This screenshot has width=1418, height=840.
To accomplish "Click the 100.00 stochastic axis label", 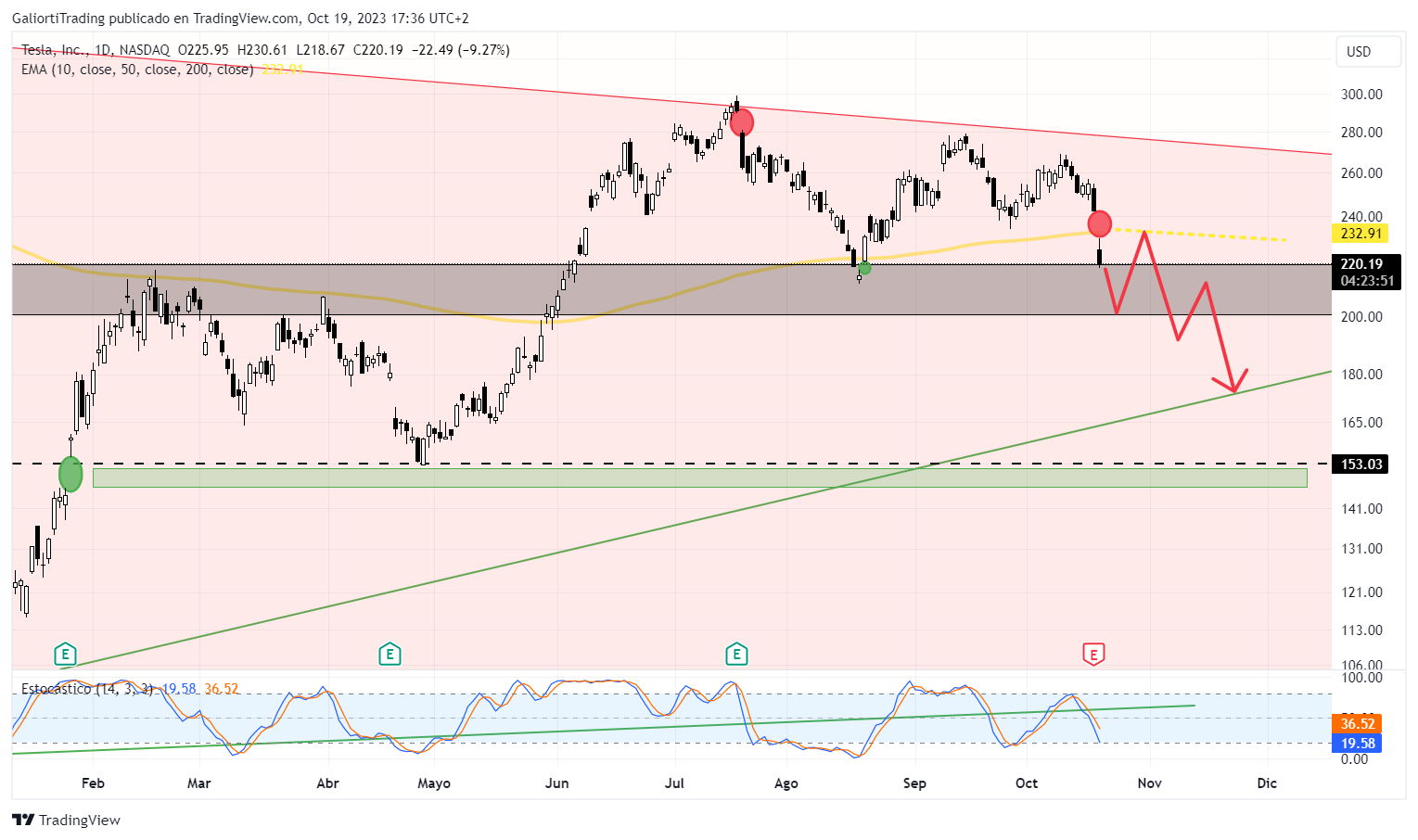I will 1361,678.
